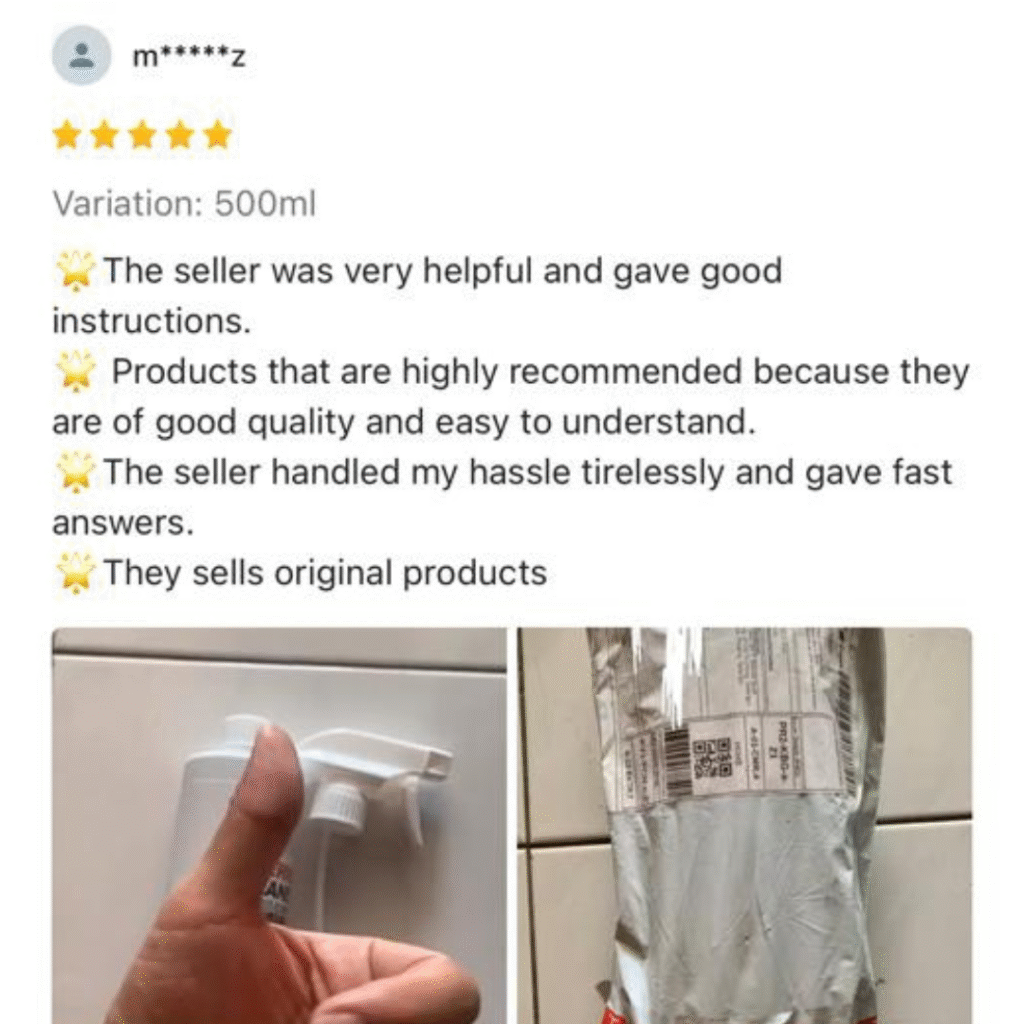Click sparkle emoji before 'Products that are highly'

[x=75, y=372]
